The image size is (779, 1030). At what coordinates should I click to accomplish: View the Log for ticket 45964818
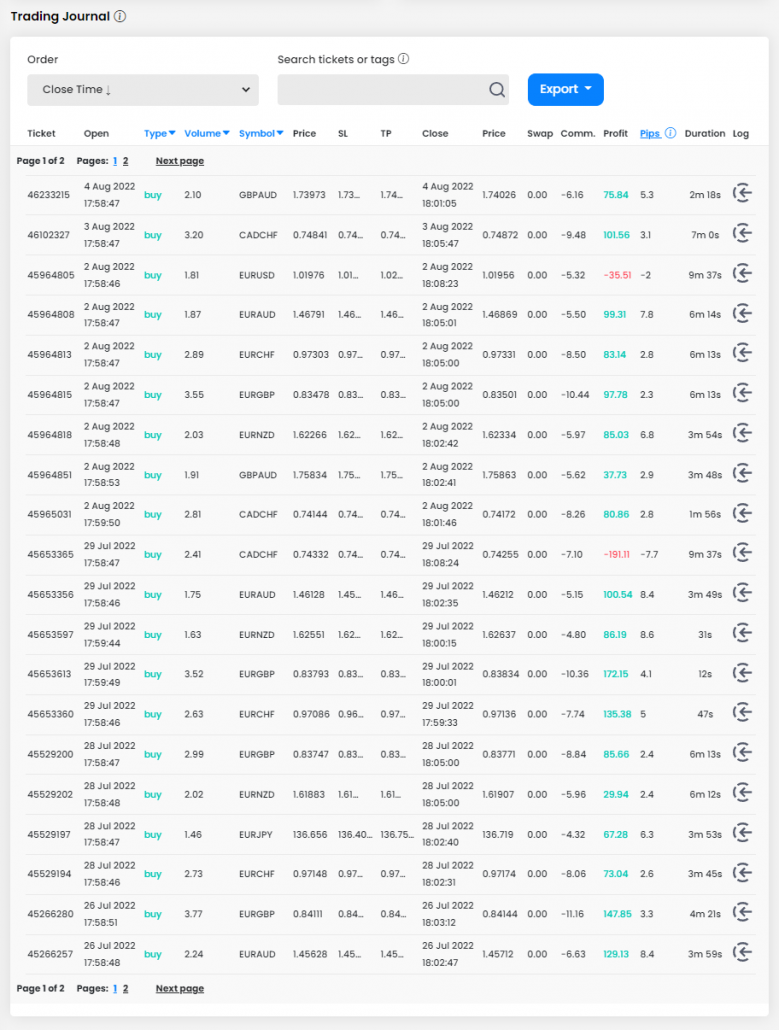point(741,432)
